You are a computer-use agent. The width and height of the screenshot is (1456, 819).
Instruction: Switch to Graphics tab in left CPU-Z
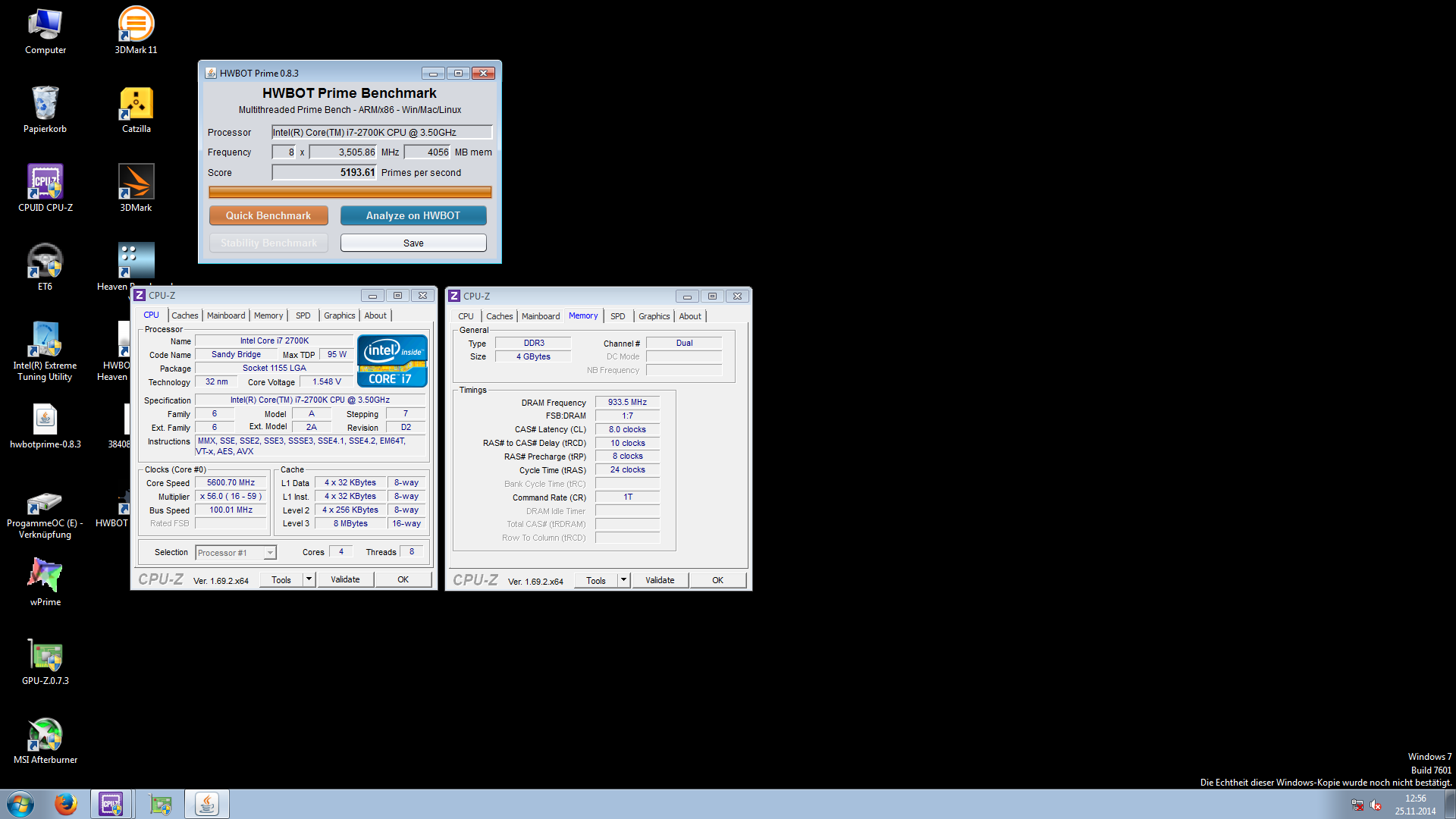pyautogui.click(x=339, y=315)
